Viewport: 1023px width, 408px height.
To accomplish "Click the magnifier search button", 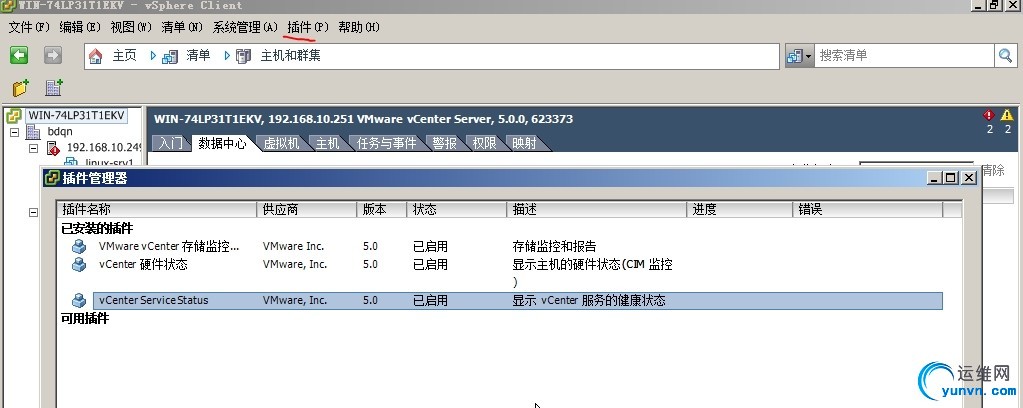I will (x=1005, y=56).
